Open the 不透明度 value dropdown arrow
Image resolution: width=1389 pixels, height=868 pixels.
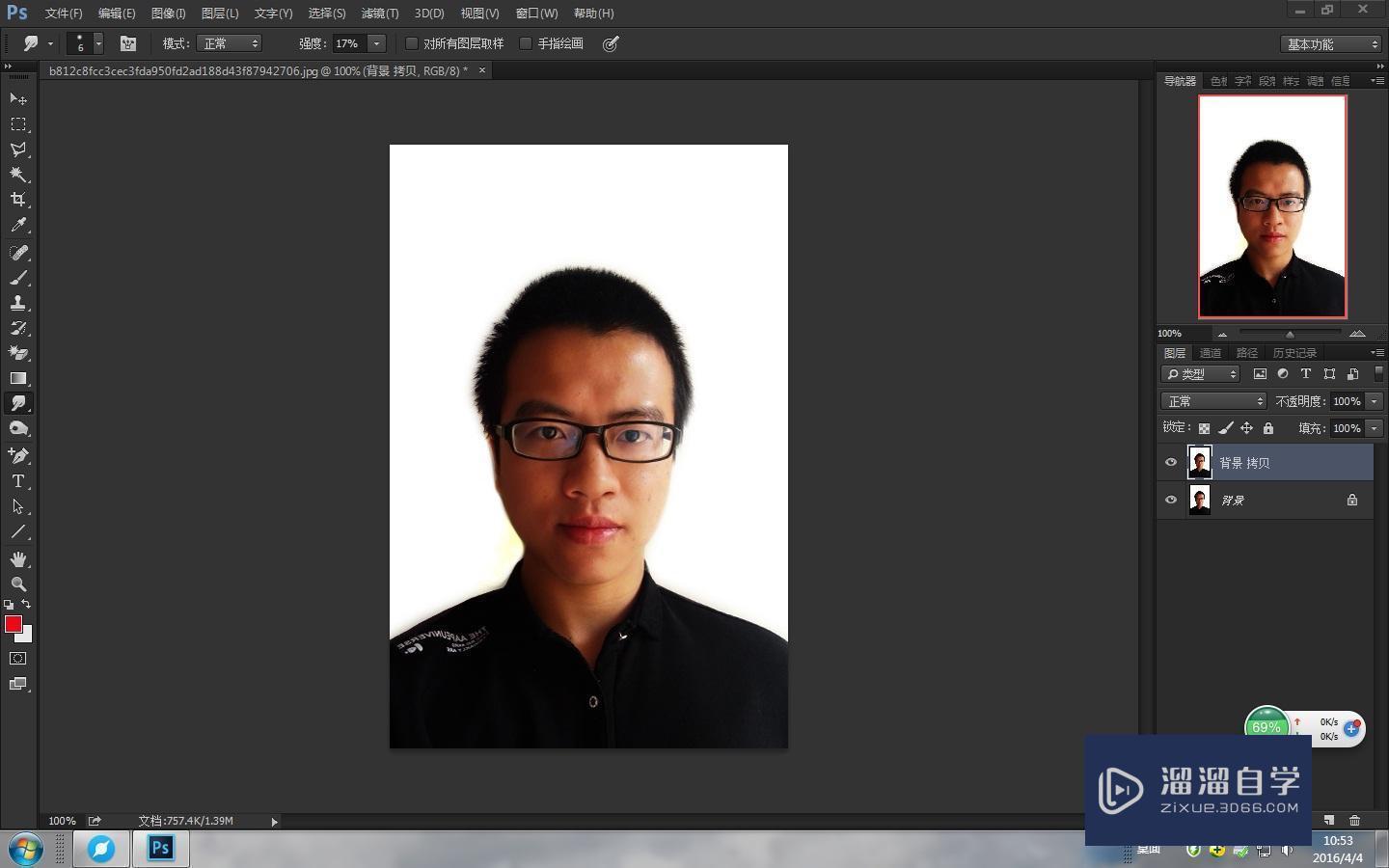point(1374,400)
